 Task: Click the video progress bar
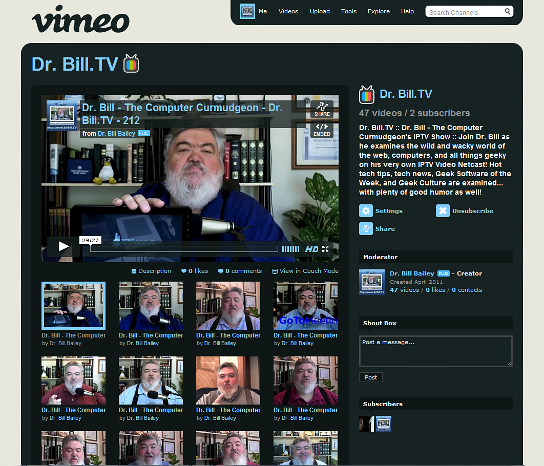(184, 249)
